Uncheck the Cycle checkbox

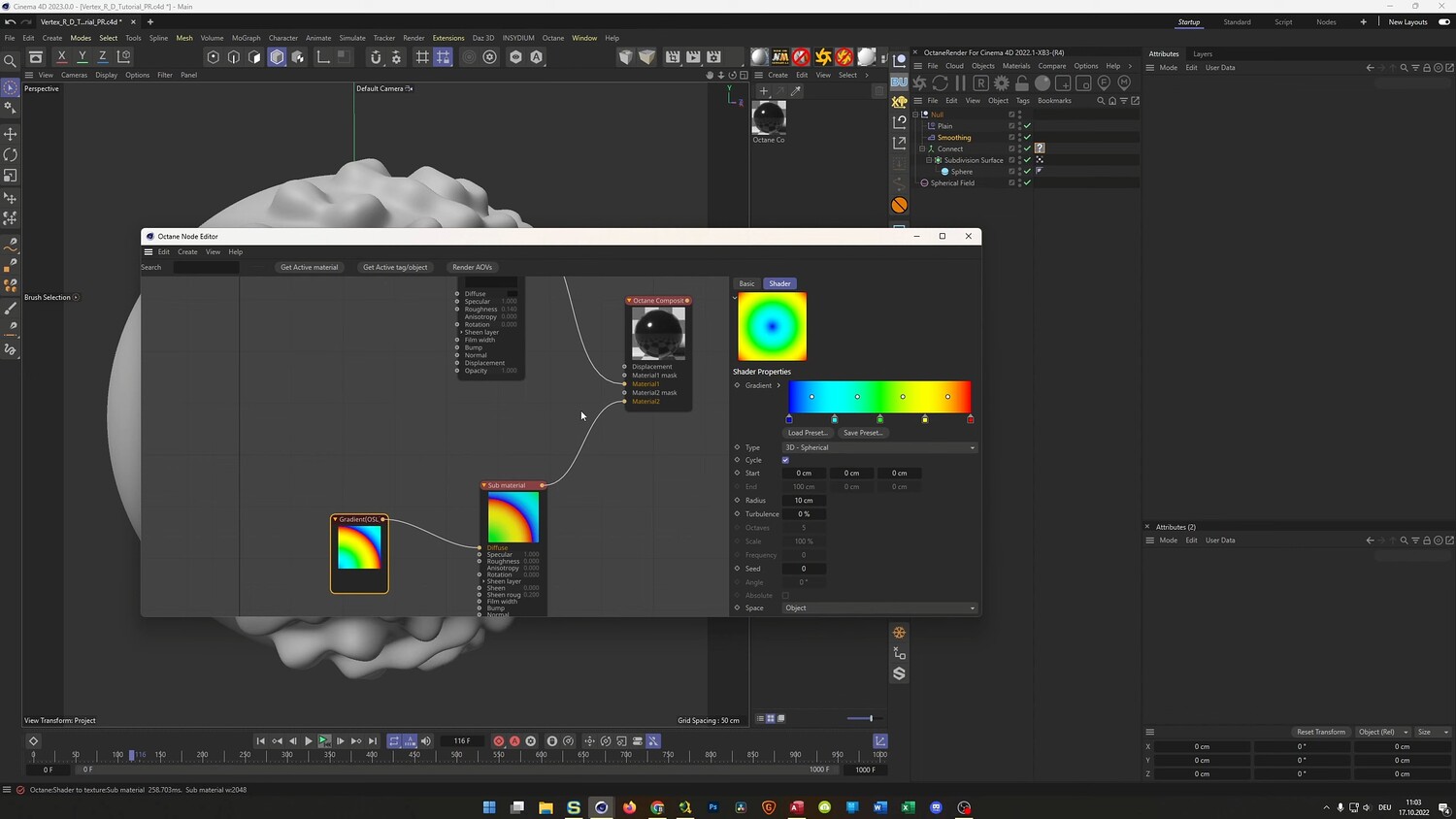785,460
